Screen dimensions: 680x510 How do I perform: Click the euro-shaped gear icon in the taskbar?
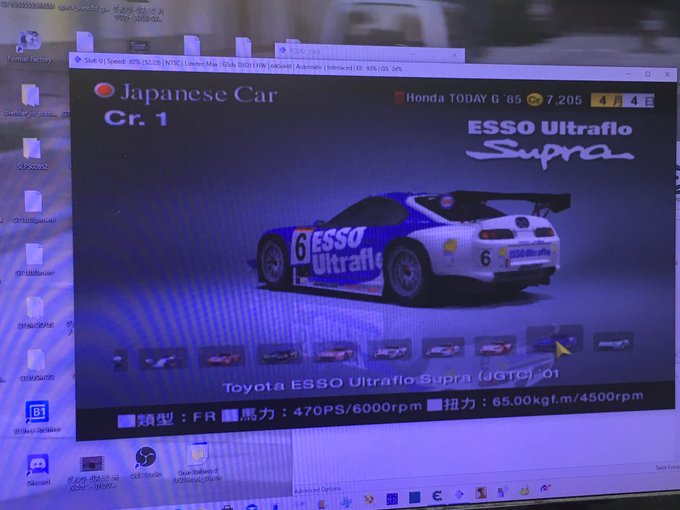[437, 496]
